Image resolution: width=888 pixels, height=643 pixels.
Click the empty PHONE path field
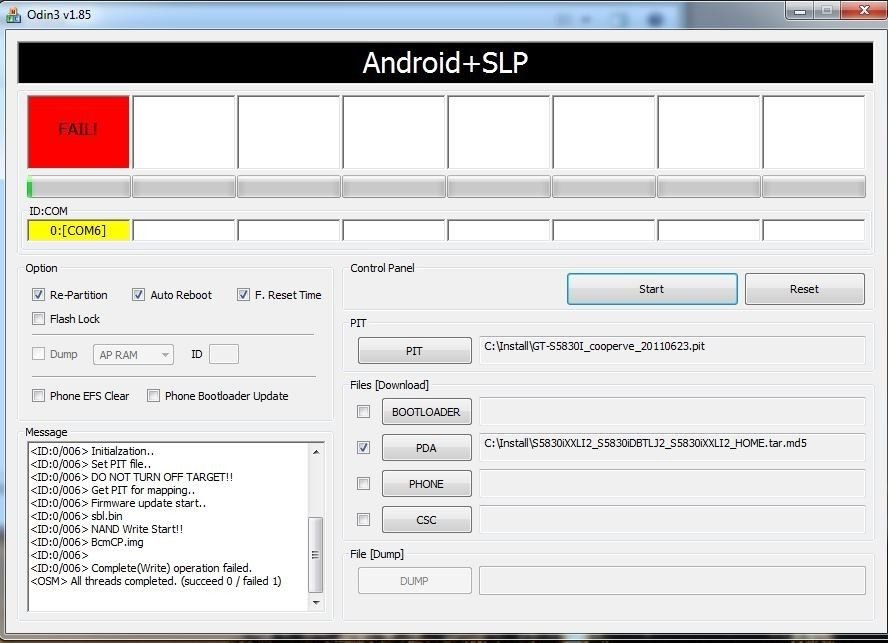(672, 483)
